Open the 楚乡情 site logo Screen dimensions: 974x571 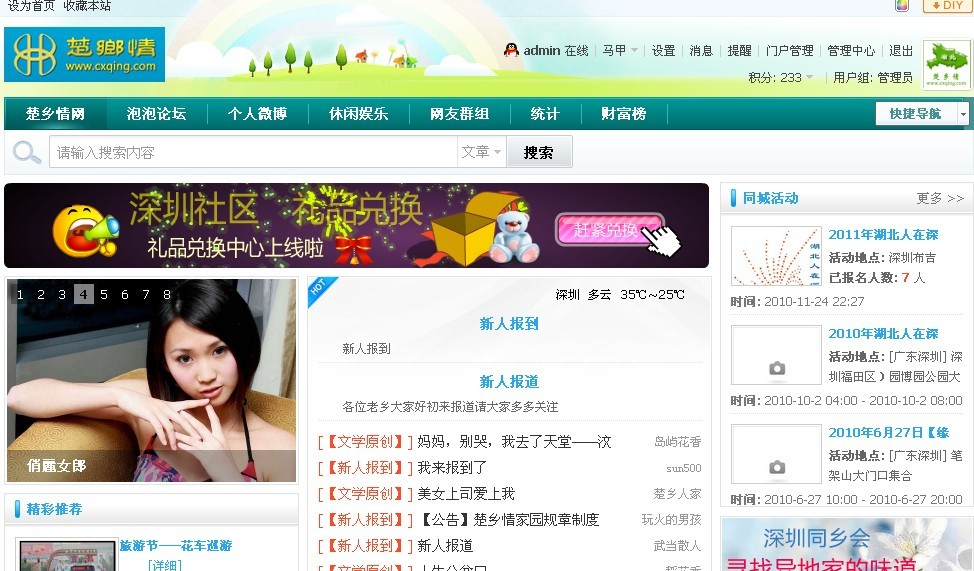point(84,55)
